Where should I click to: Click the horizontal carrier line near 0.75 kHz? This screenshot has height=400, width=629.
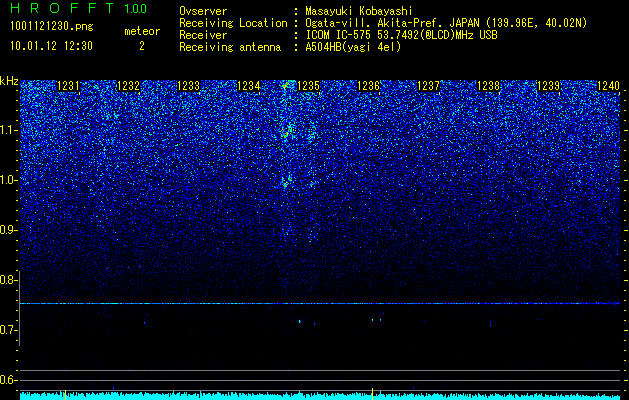pyautogui.click(x=320, y=304)
